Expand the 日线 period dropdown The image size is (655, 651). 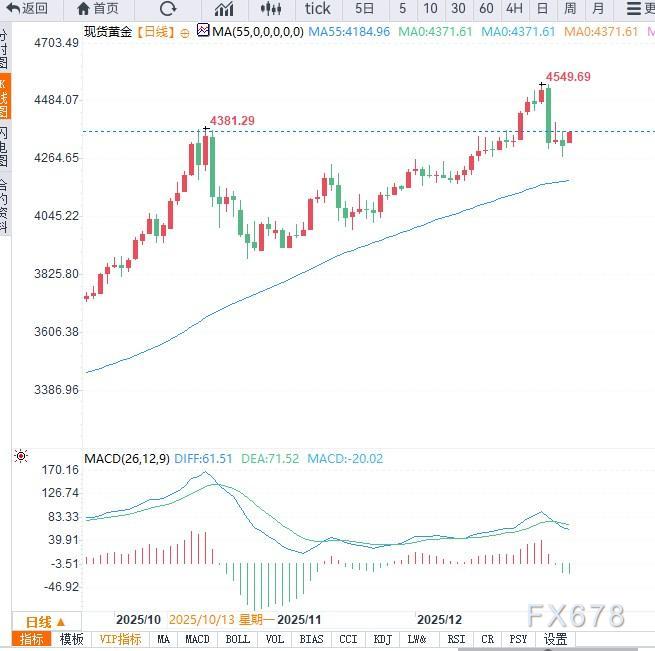pyautogui.click(x=45, y=621)
